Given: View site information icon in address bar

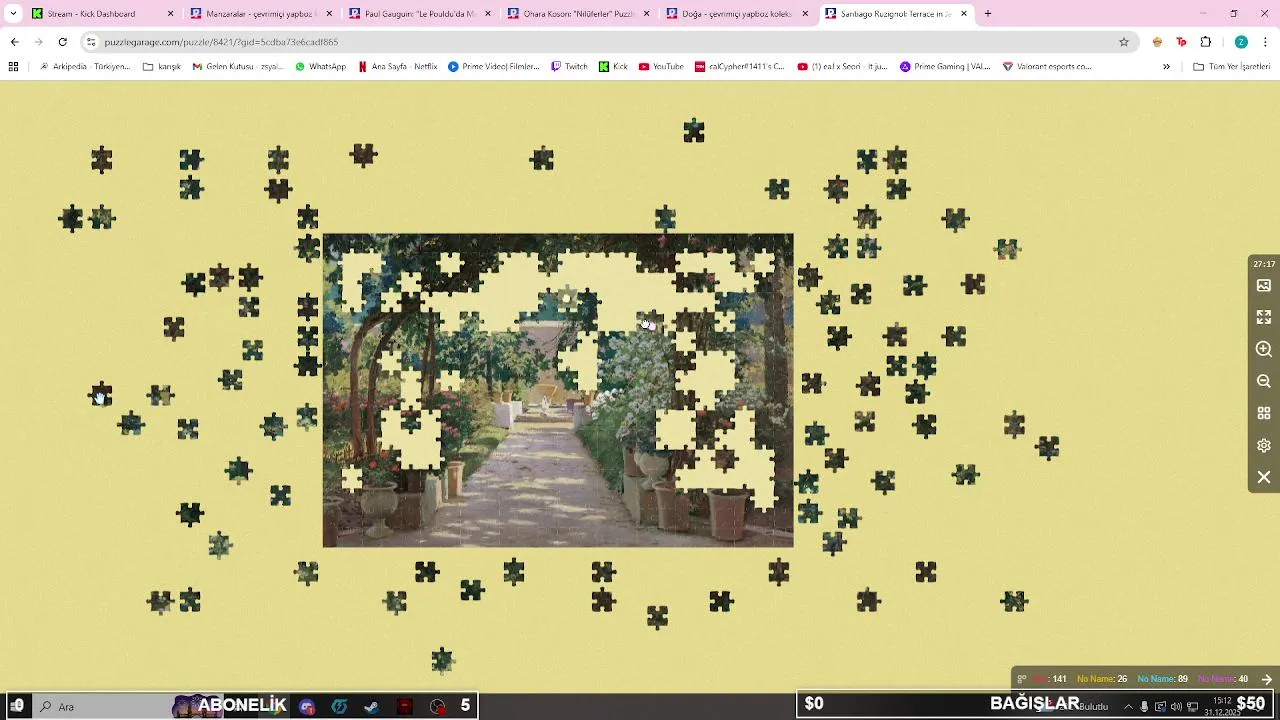Looking at the screenshot, I should 91,42.
